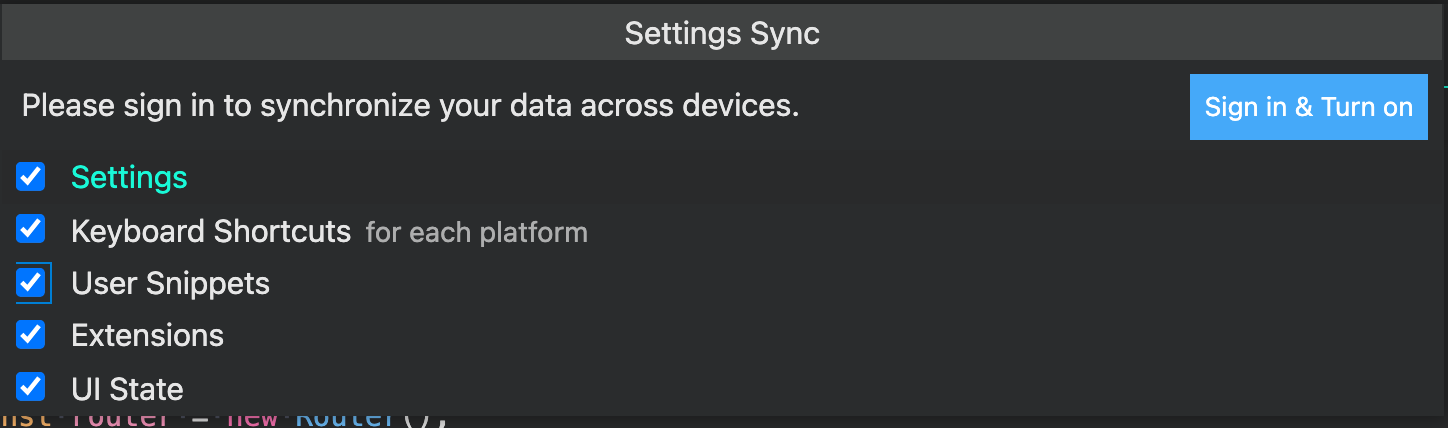The height and width of the screenshot is (428, 1448).
Task: Toggle the UI State checkbox
Action: pos(31,387)
